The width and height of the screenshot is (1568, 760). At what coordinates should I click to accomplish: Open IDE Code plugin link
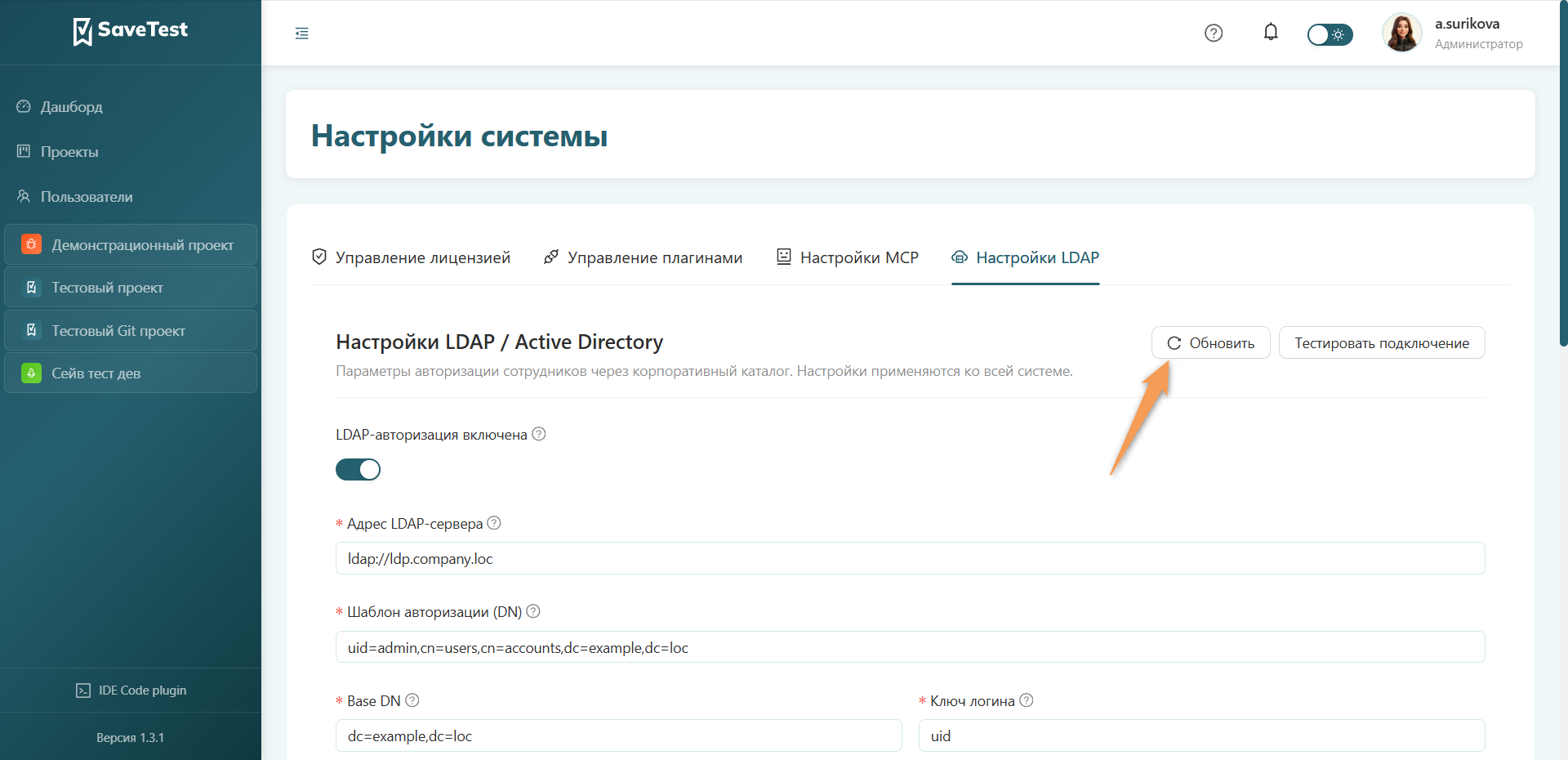(131, 691)
